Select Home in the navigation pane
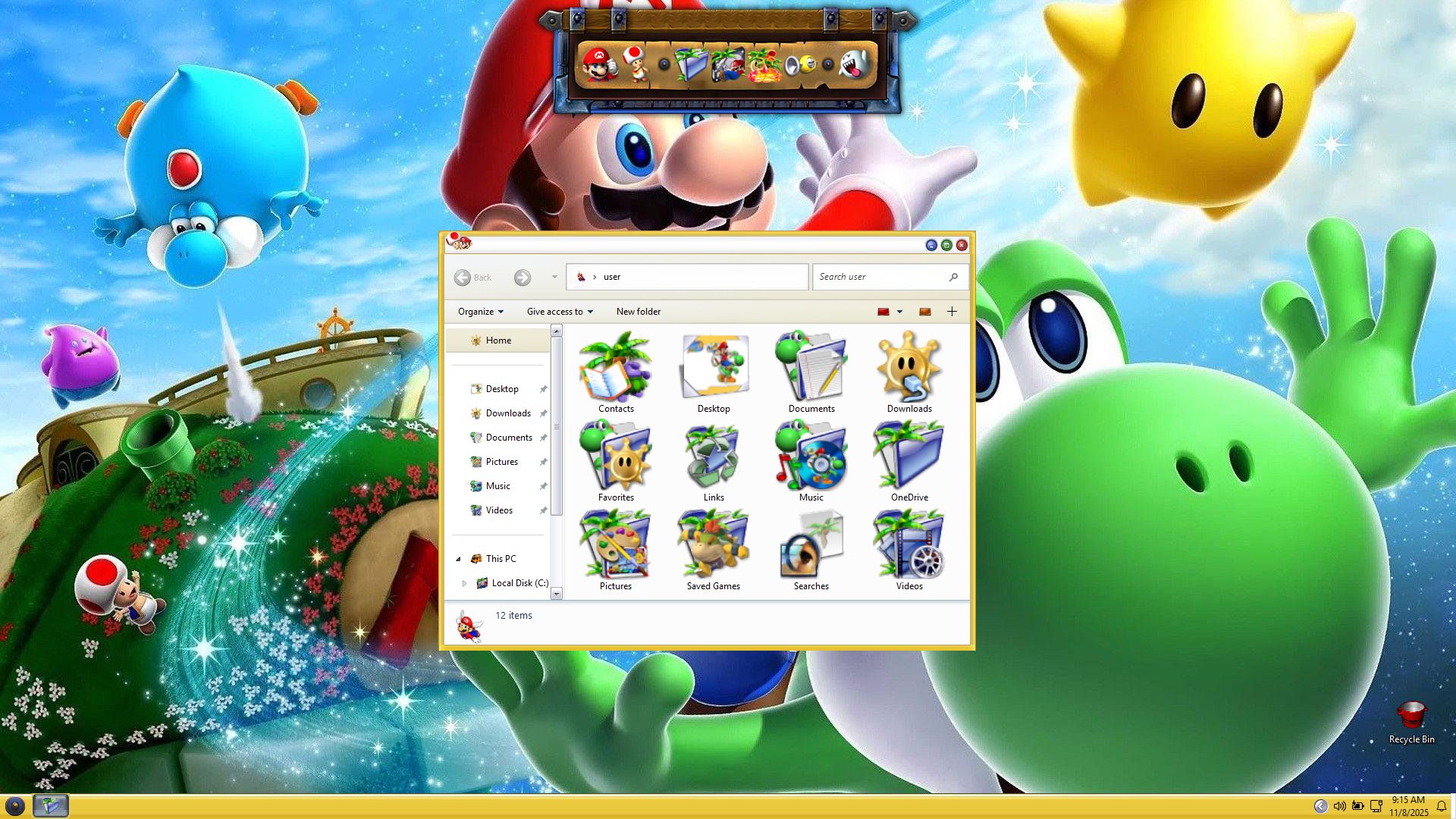Viewport: 1456px width, 819px height. pos(498,340)
